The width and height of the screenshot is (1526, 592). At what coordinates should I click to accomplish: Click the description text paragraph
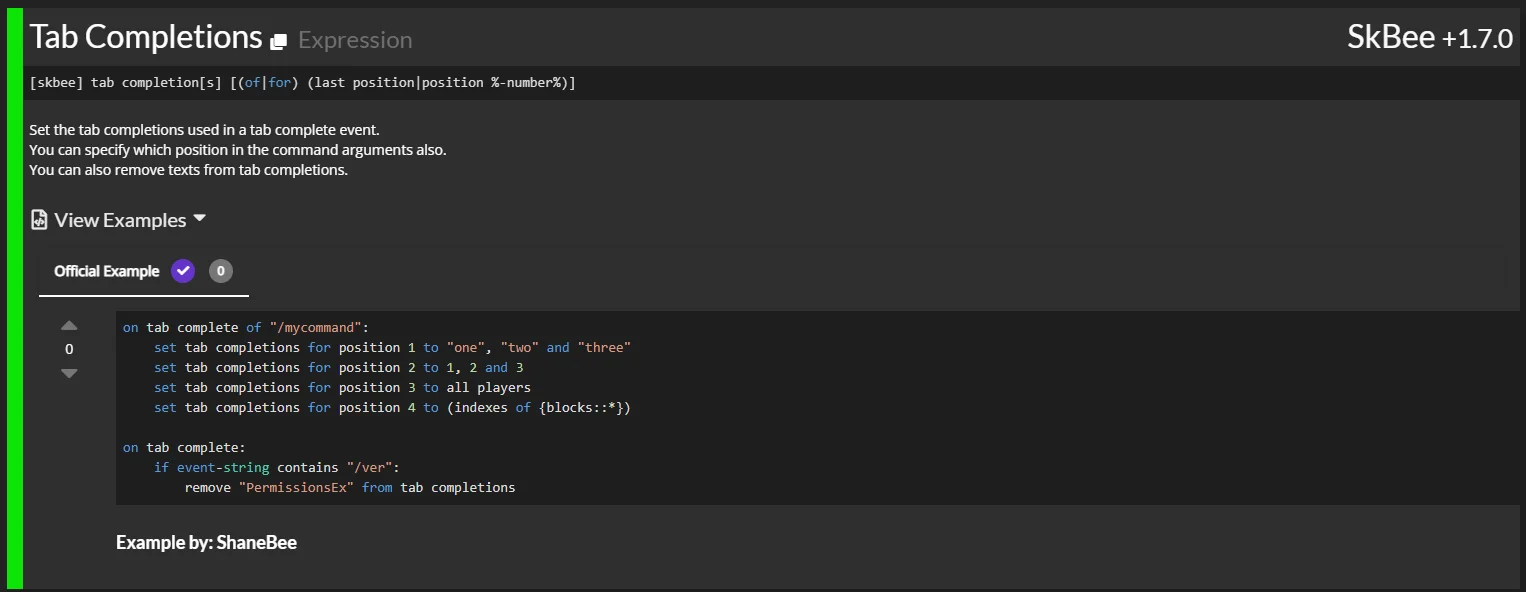(238, 150)
